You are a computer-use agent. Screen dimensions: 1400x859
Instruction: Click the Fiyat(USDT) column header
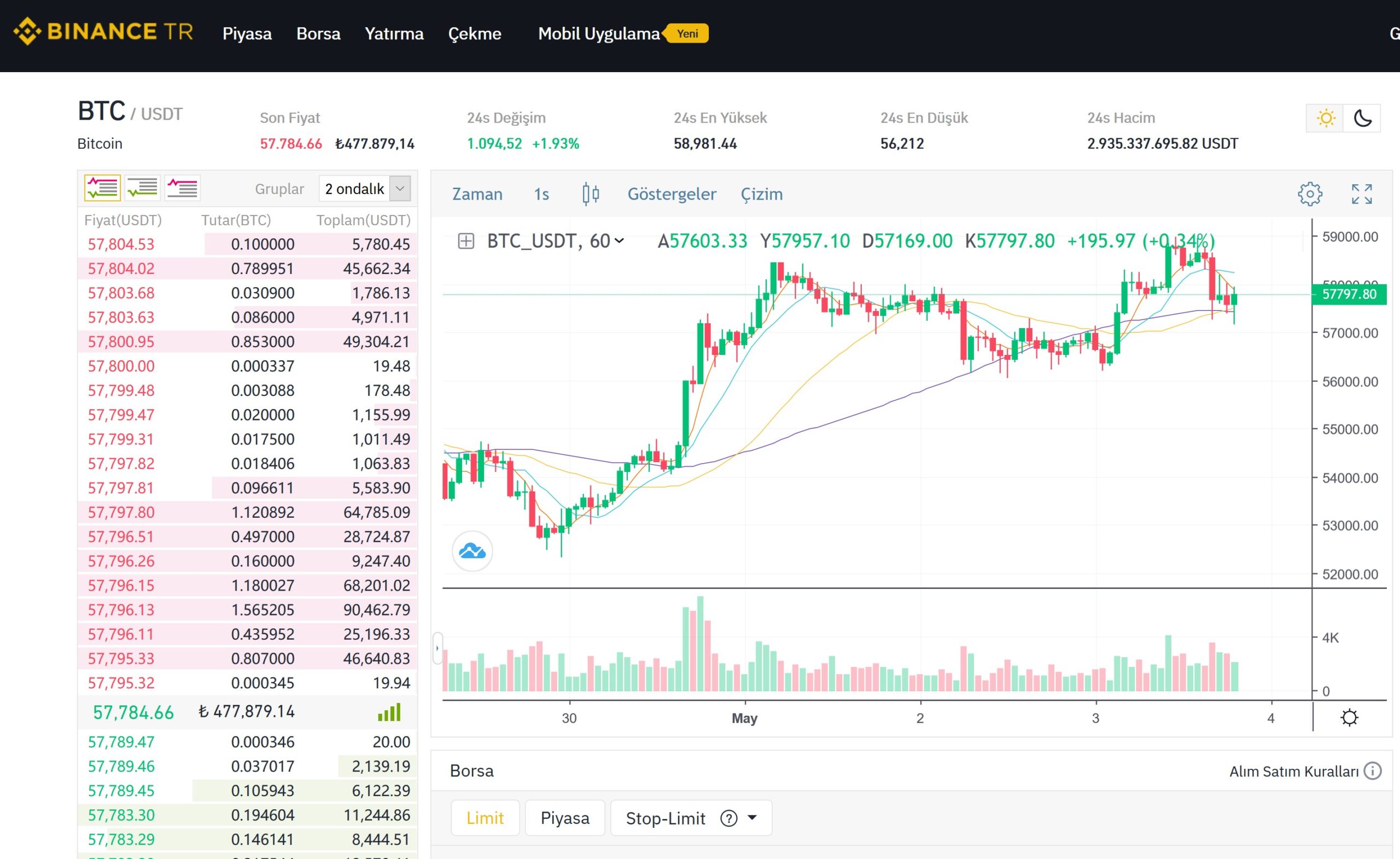point(122,220)
